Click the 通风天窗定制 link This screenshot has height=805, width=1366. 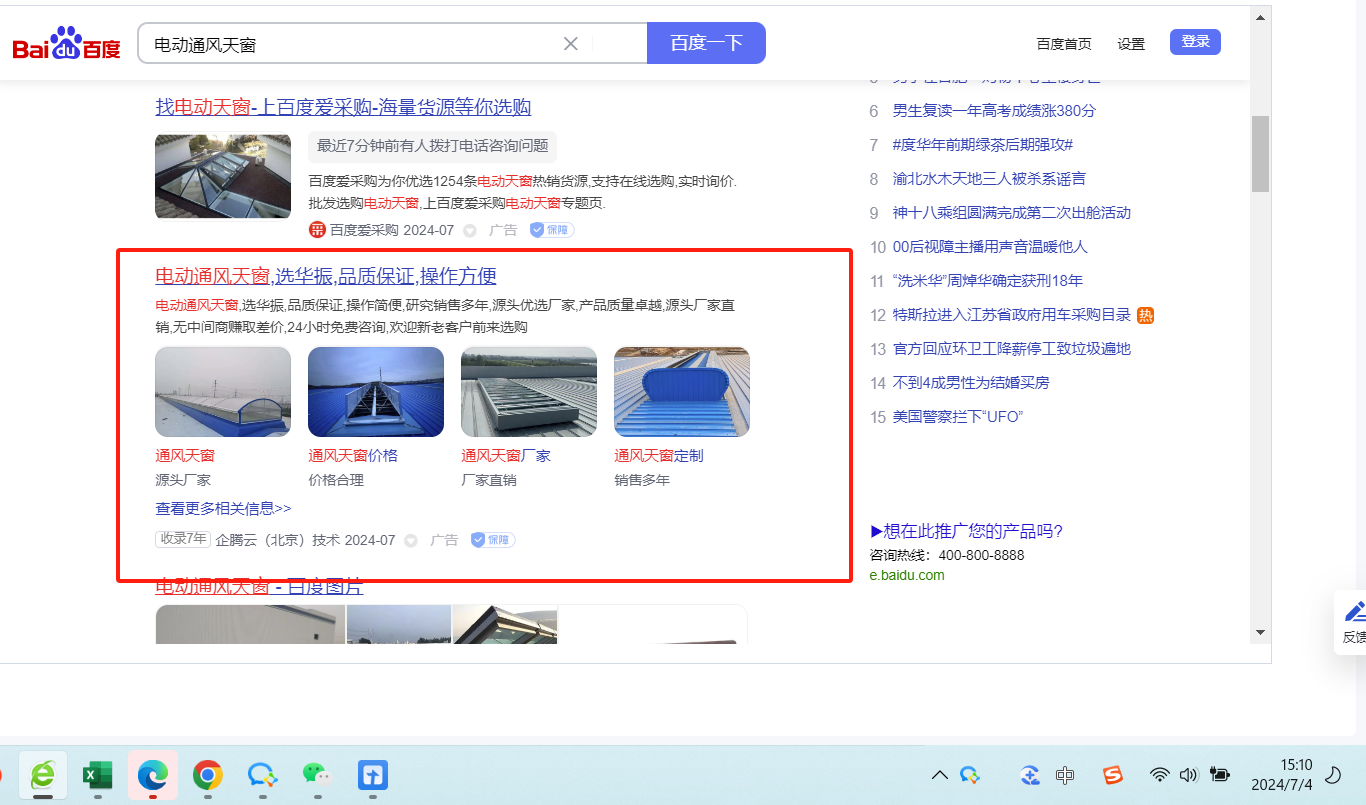point(659,456)
